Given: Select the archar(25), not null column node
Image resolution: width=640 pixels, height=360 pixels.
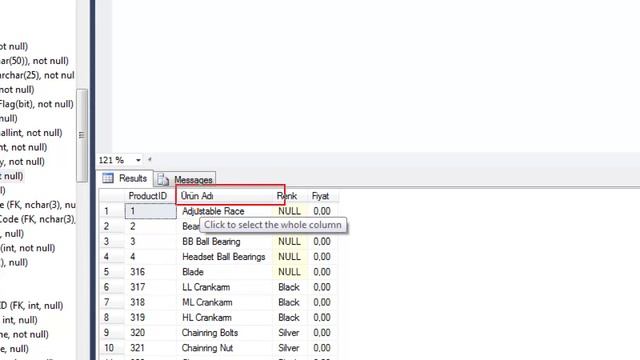Looking at the screenshot, I should click(37, 75).
